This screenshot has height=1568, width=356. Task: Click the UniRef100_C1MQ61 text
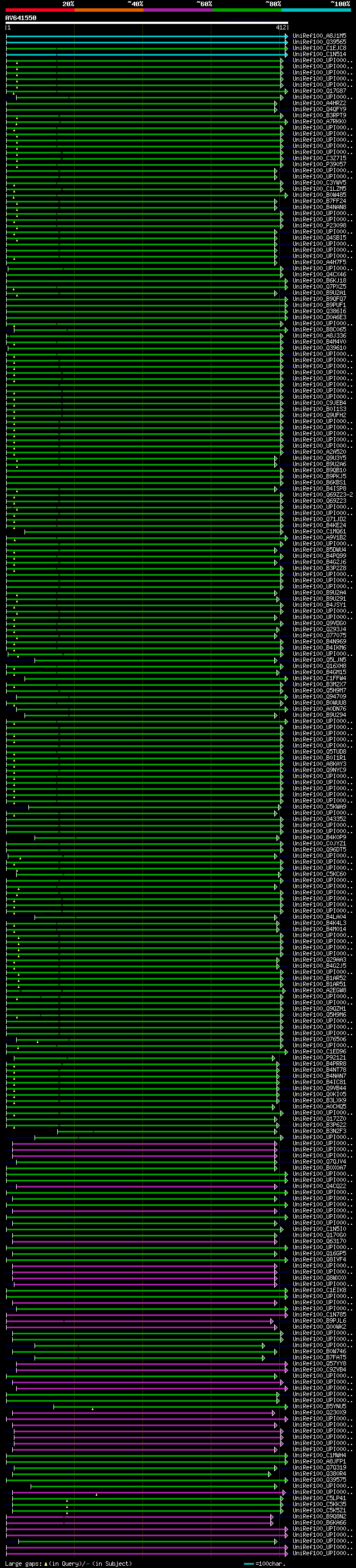pyautogui.click(x=319, y=531)
